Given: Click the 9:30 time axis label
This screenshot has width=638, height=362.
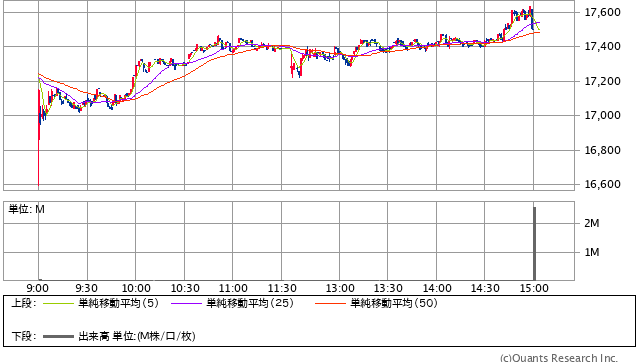Looking at the screenshot, I should [x=86, y=288].
